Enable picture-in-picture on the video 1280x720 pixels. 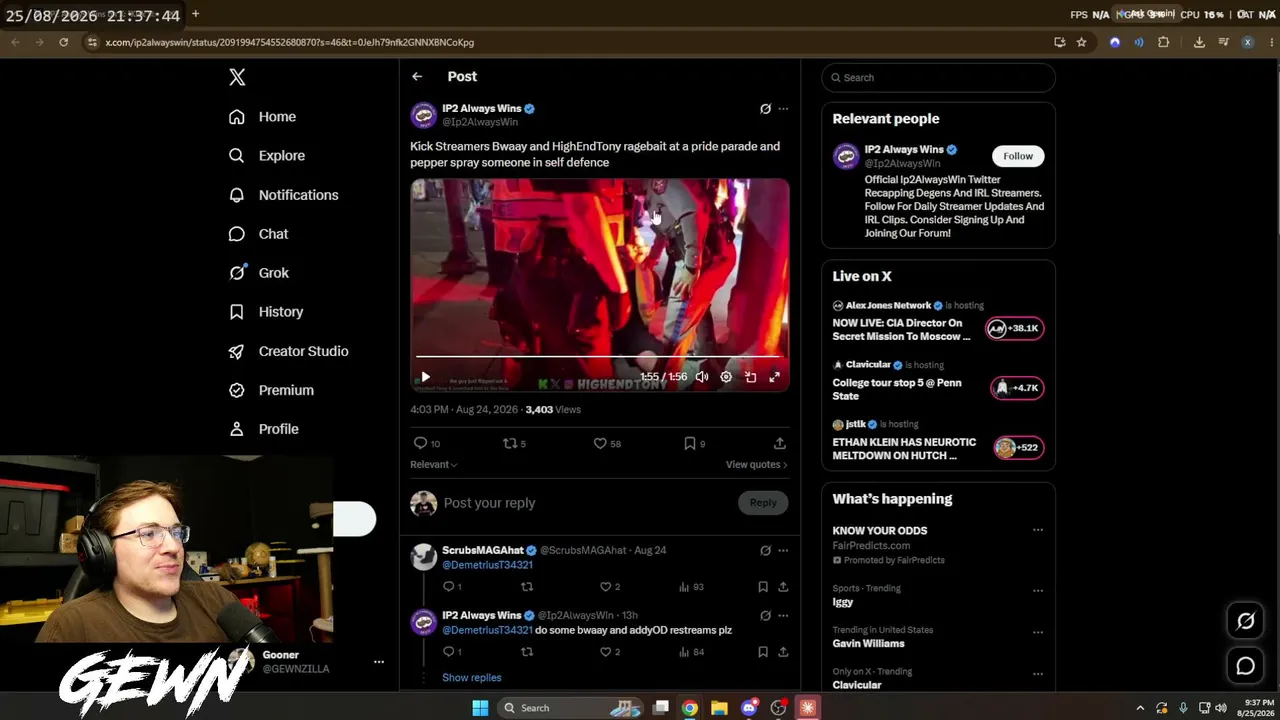tap(750, 377)
